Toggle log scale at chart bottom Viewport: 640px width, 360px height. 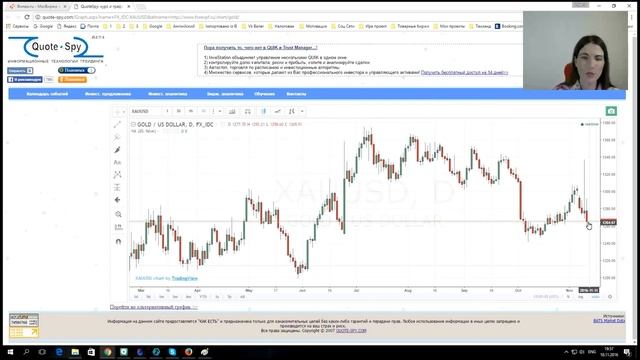(580, 297)
